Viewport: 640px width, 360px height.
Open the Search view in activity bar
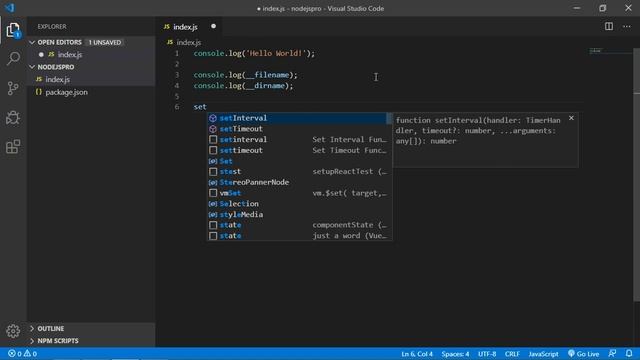pyautogui.click(x=13, y=58)
